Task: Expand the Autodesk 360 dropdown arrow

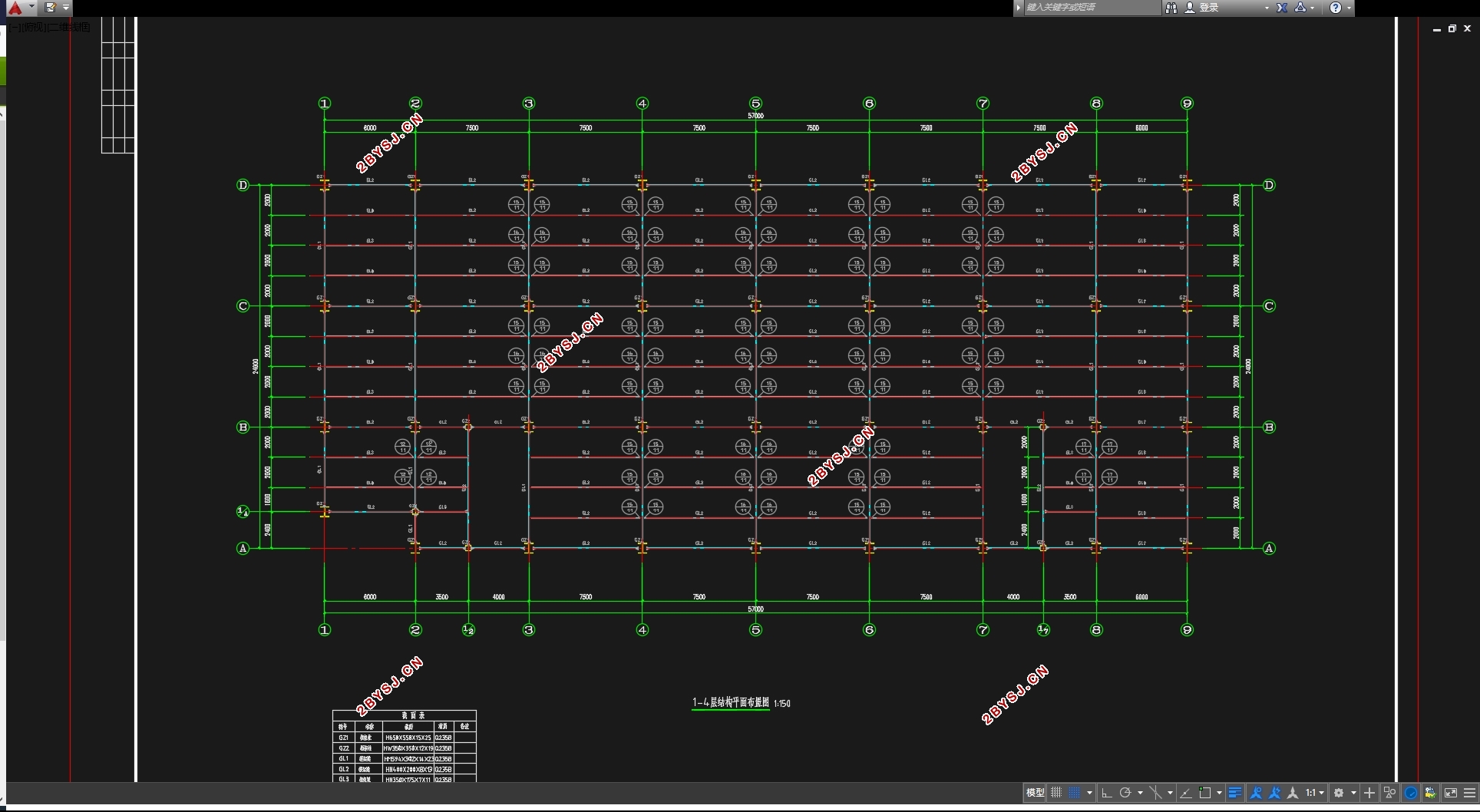Action: (1313, 8)
